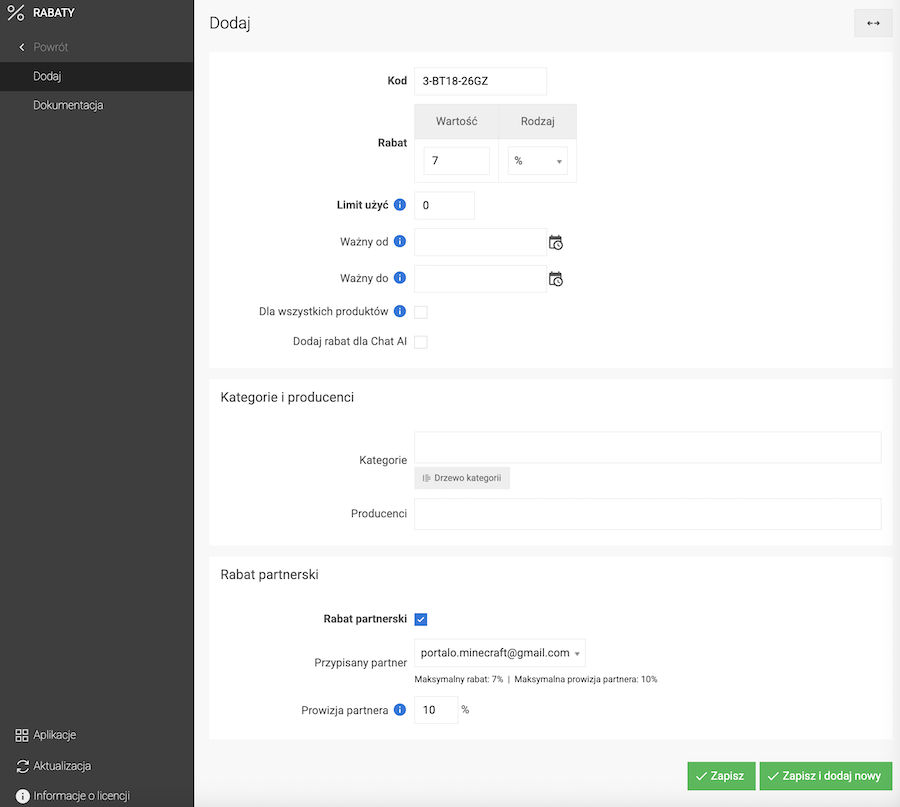The width and height of the screenshot is (900, 807).
Task: Click the Rodzaj column header
Action: tap(537, 121)
